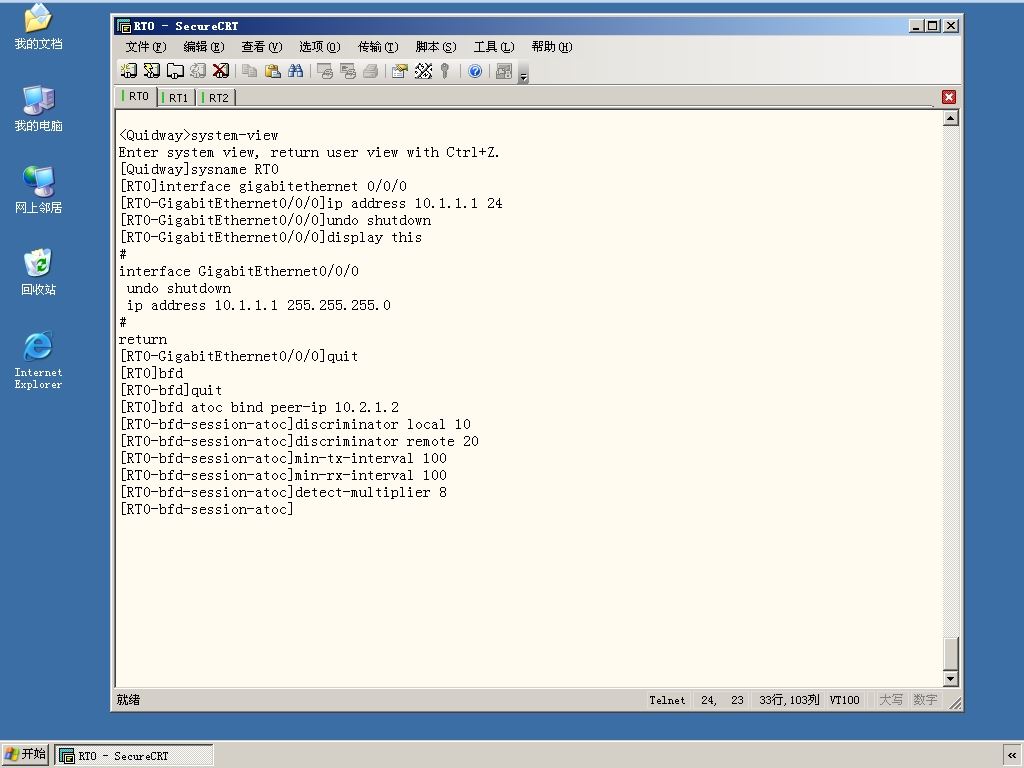Open the 我的文档 desktop icon
The image size is (1024, 768).
point(38,27)
